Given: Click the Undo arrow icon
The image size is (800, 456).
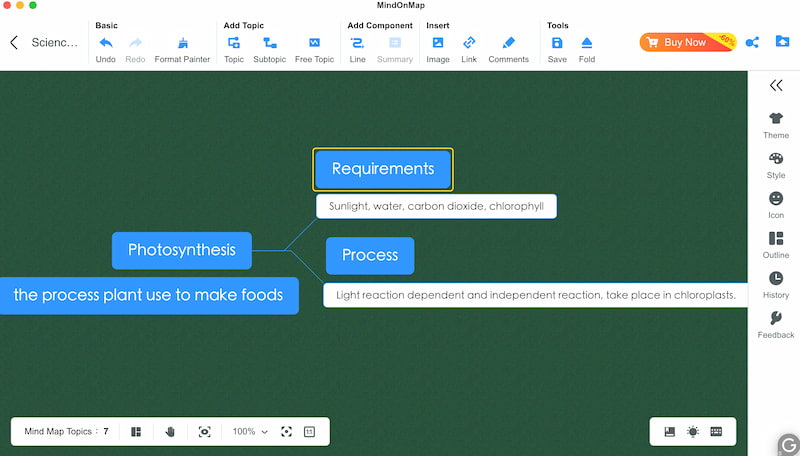Looking at the screenshot, I should coord(106,43).
